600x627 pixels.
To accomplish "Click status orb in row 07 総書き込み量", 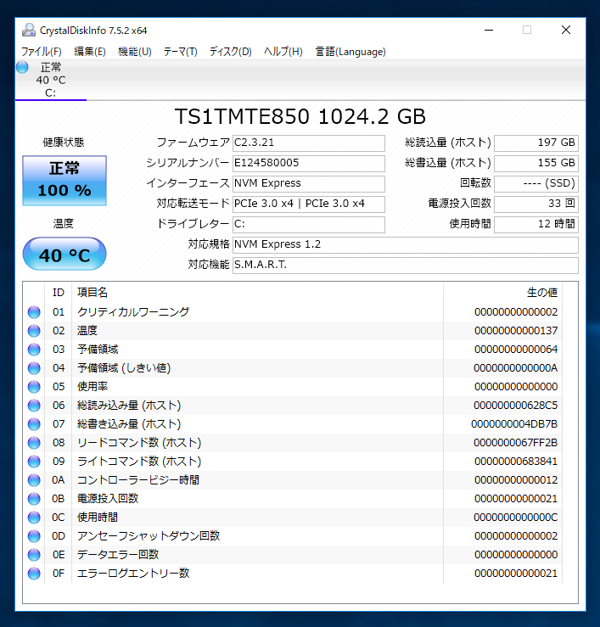I will (34, 424).
